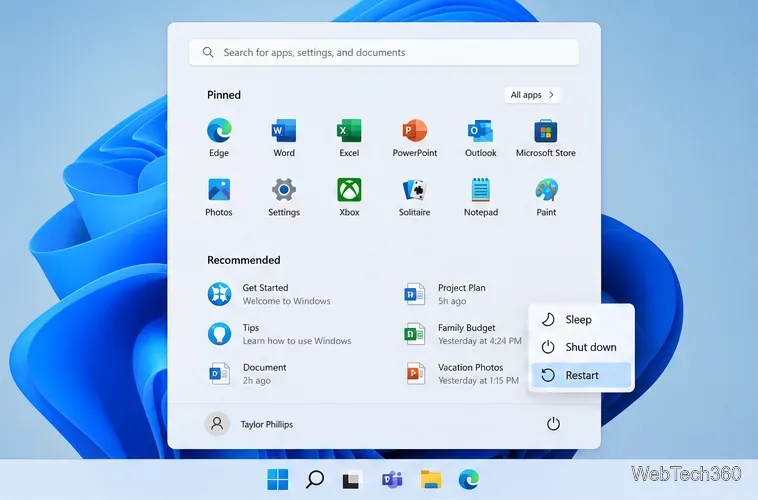Image resolution: width=758 pixels, height=500 pixels.
Task: Open the Vacation Photos presentation
Action: [462, 374]
